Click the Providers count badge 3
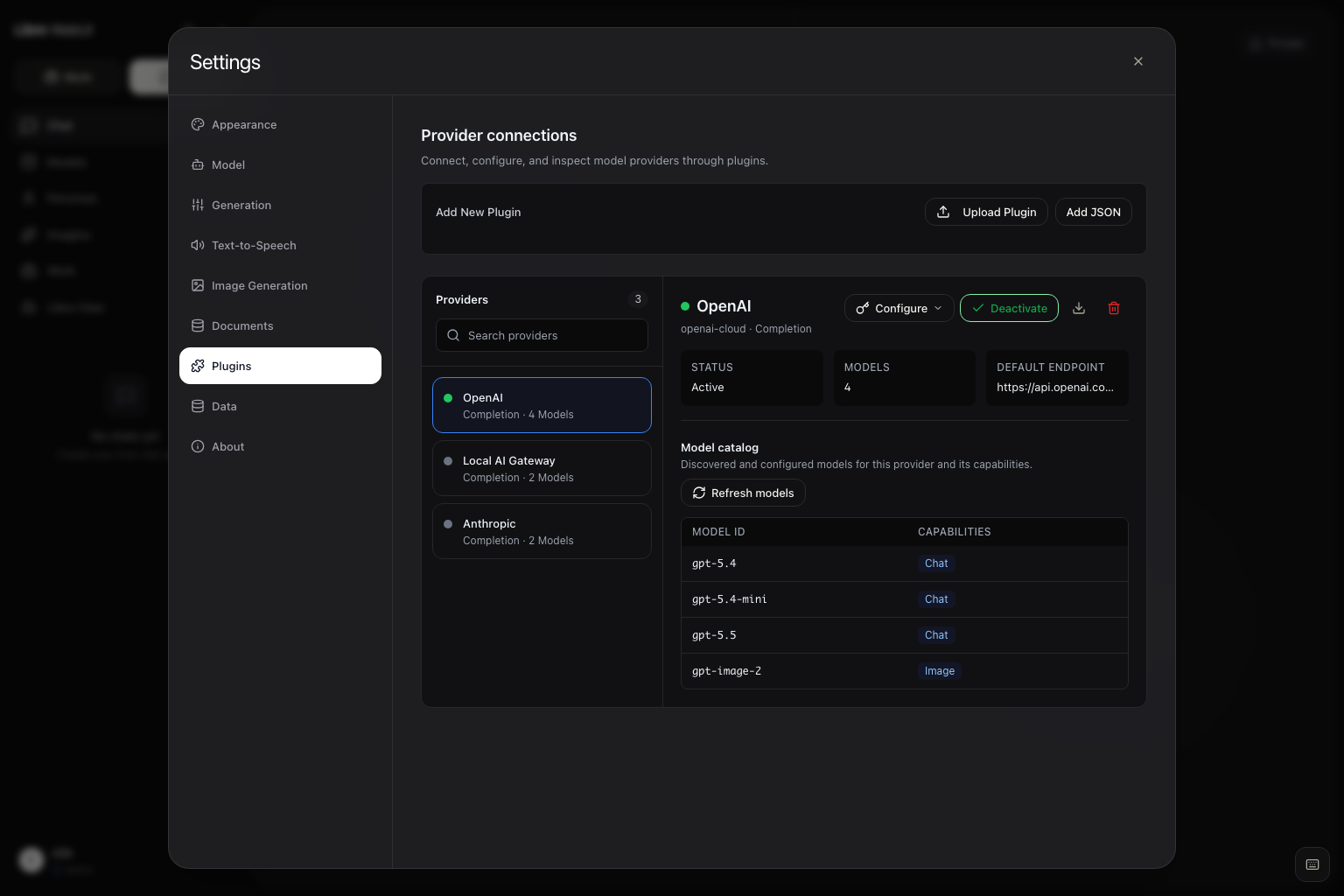1344x896 pixels. click(x=638, y=299)
